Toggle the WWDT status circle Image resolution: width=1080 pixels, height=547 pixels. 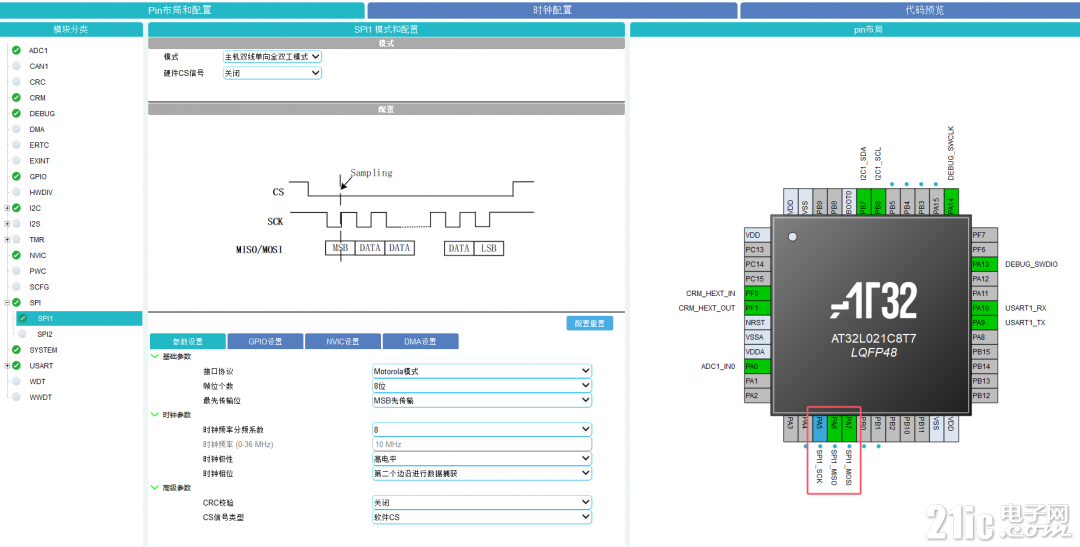16,397
